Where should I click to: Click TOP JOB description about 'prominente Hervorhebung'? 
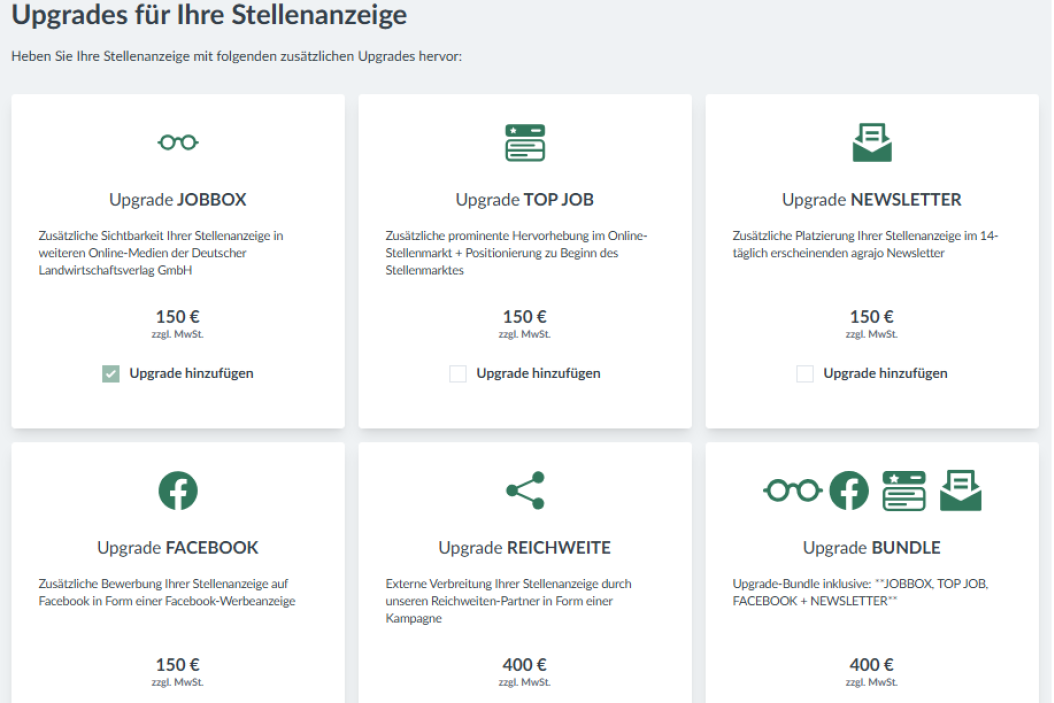click(x=516, y=253)
